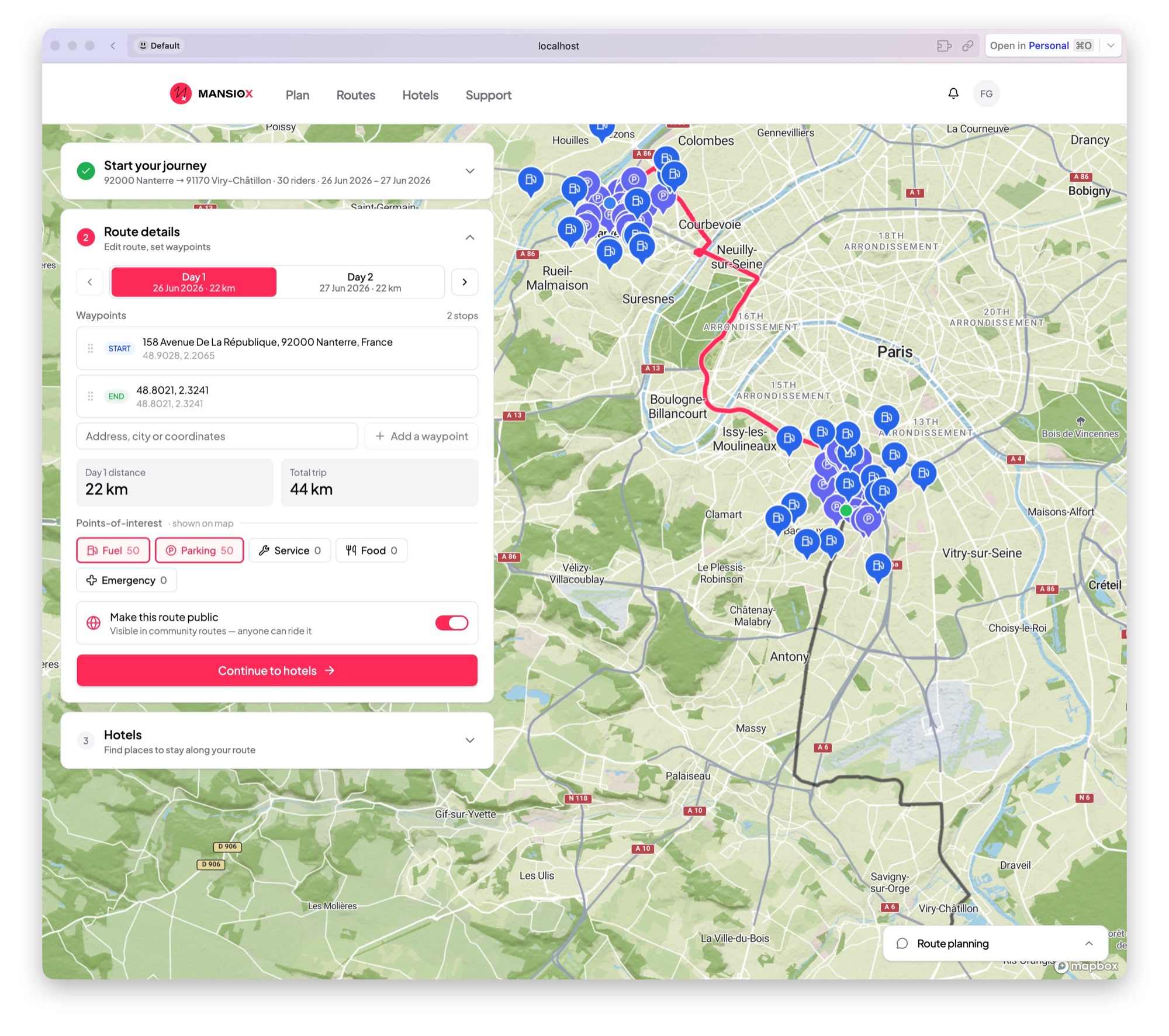The image size is (1169, 1036).
Task: Toggle the Service 0 filter chip
Action: (290, 550)
